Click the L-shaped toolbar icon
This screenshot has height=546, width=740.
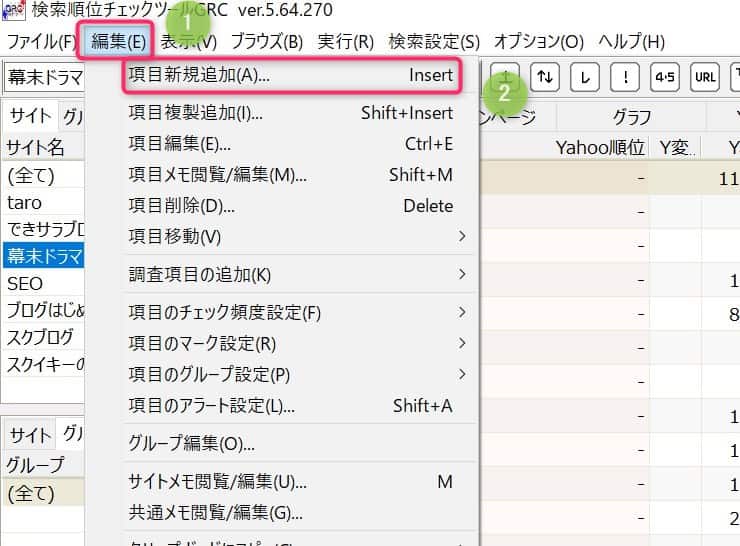585,76
